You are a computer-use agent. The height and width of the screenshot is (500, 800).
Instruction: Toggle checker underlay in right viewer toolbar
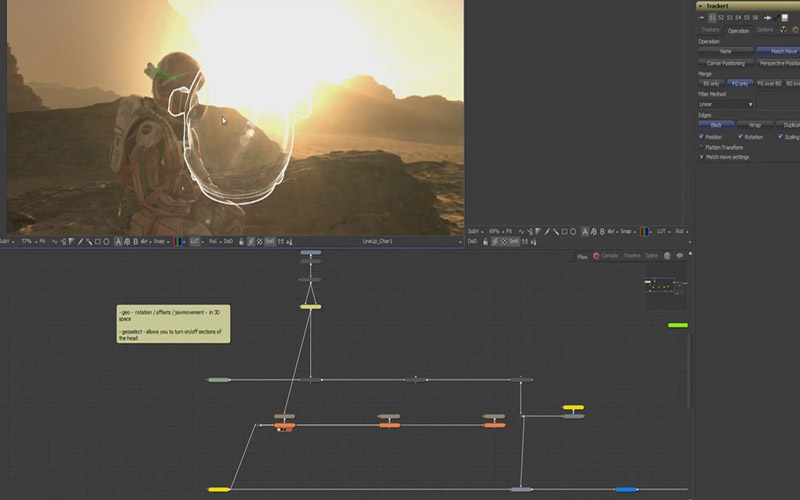(504, 242)
